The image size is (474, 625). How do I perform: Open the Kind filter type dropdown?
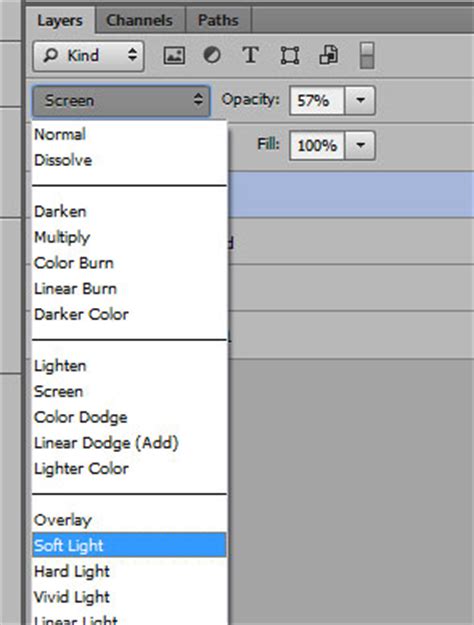click(x=89, y=56)
